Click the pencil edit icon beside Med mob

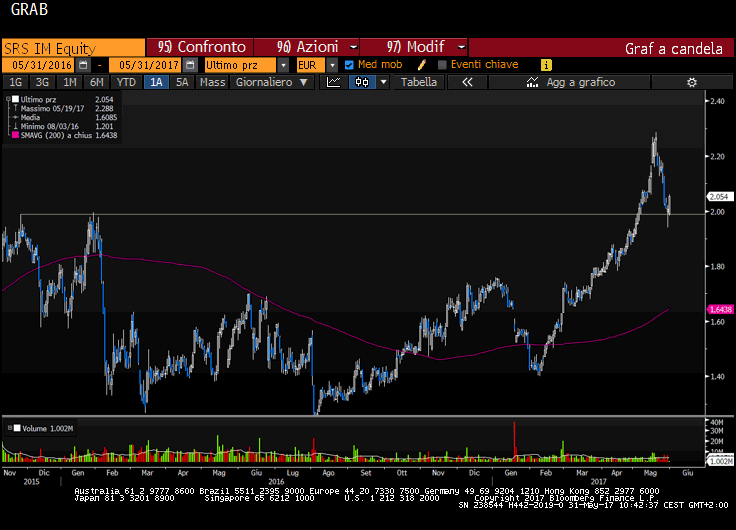pos(424,65)
